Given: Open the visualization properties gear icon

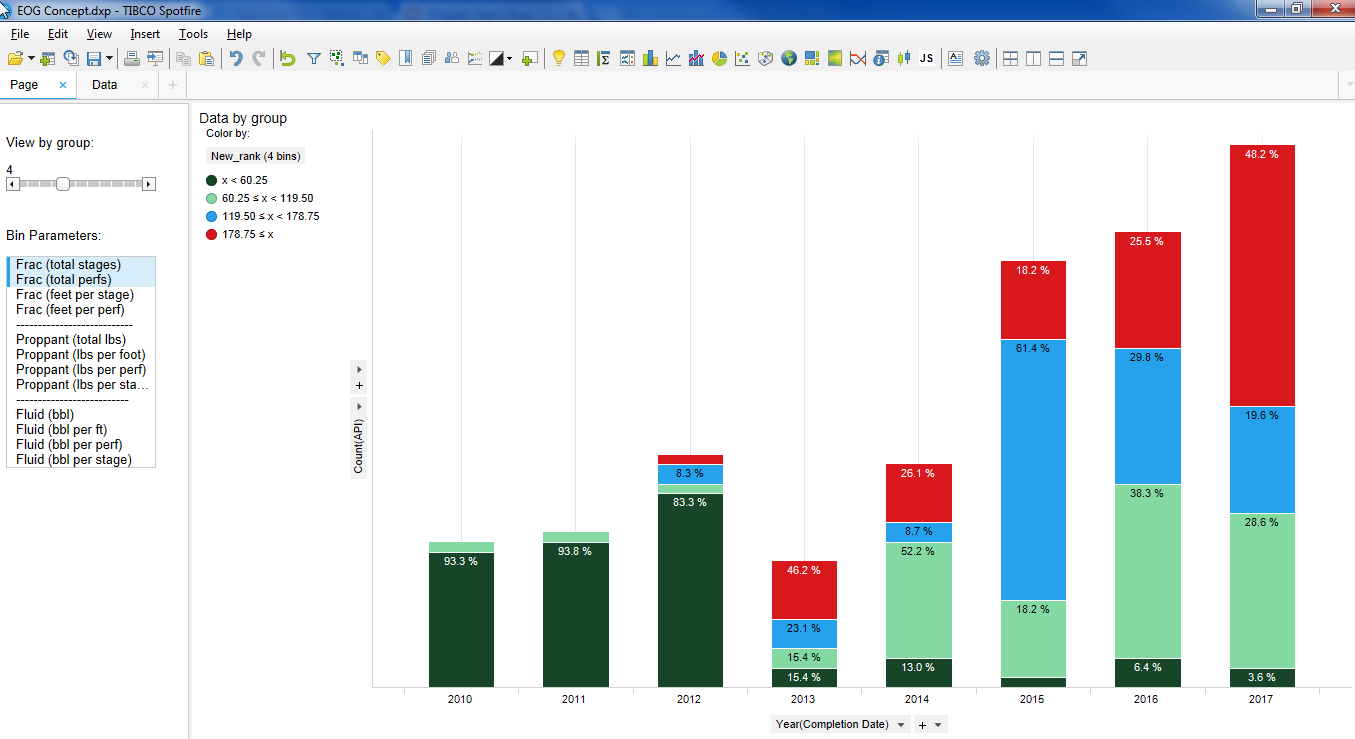Looking at the screenshot, I should 982,58.
